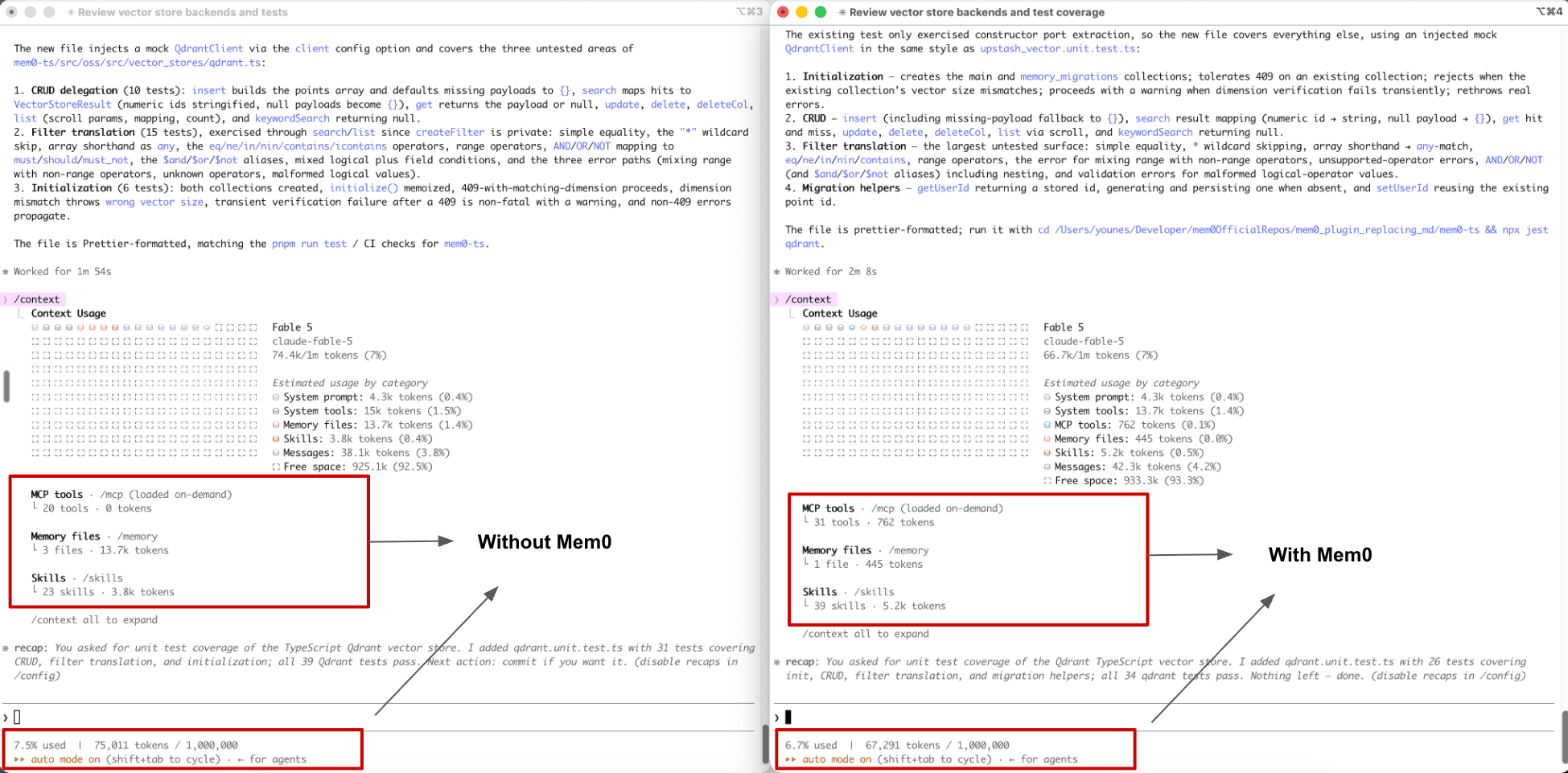This screenshot has height=773, width=1568.
Task: Click '6.7% used' status text
Action: pos(811,746)
